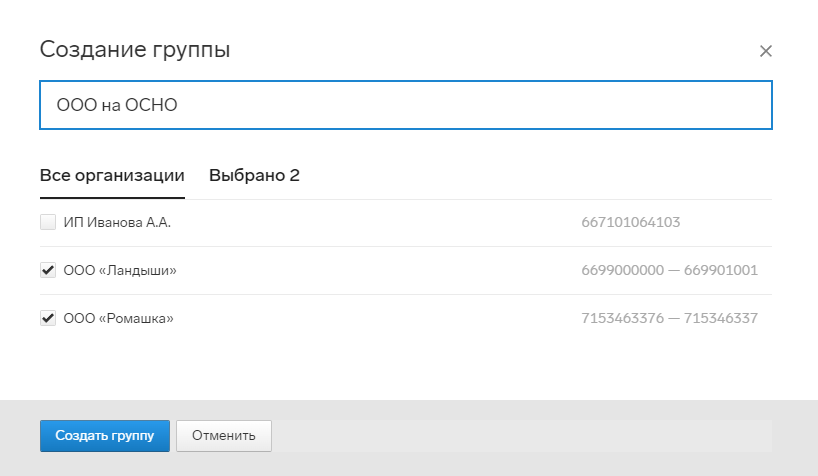Click the INN 7153463376 for Ромашка
This screenshot has height=476, width=818.
[622, 318]
